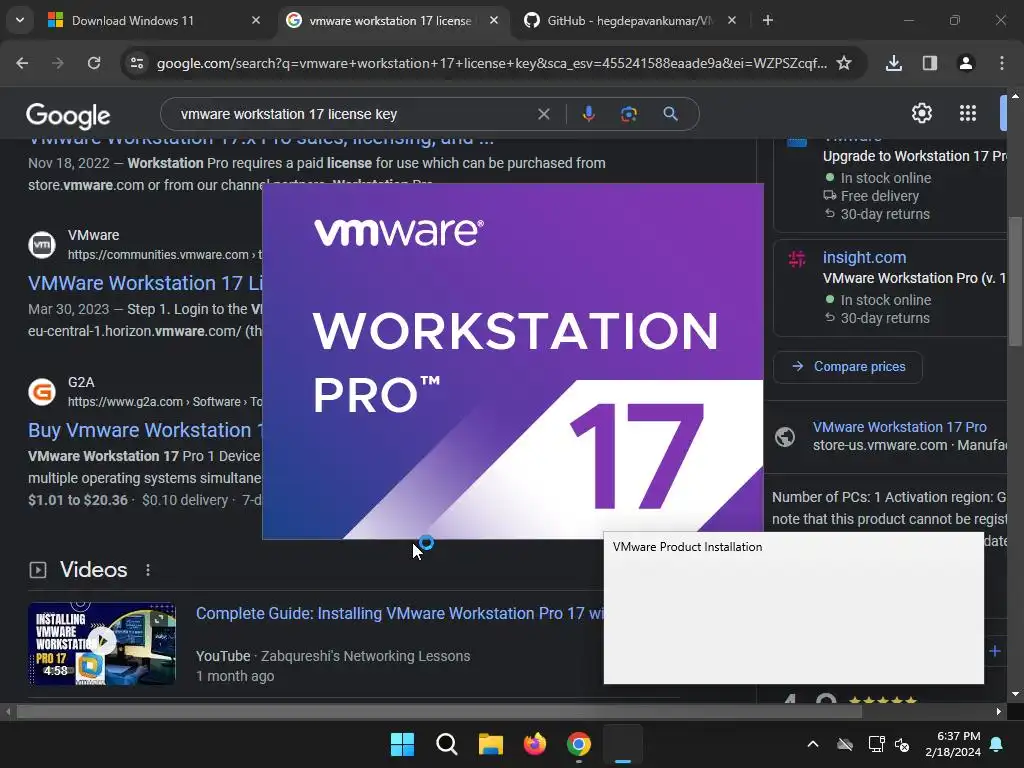
Task: Clear the Google search box text
Action: click(543, 114)
